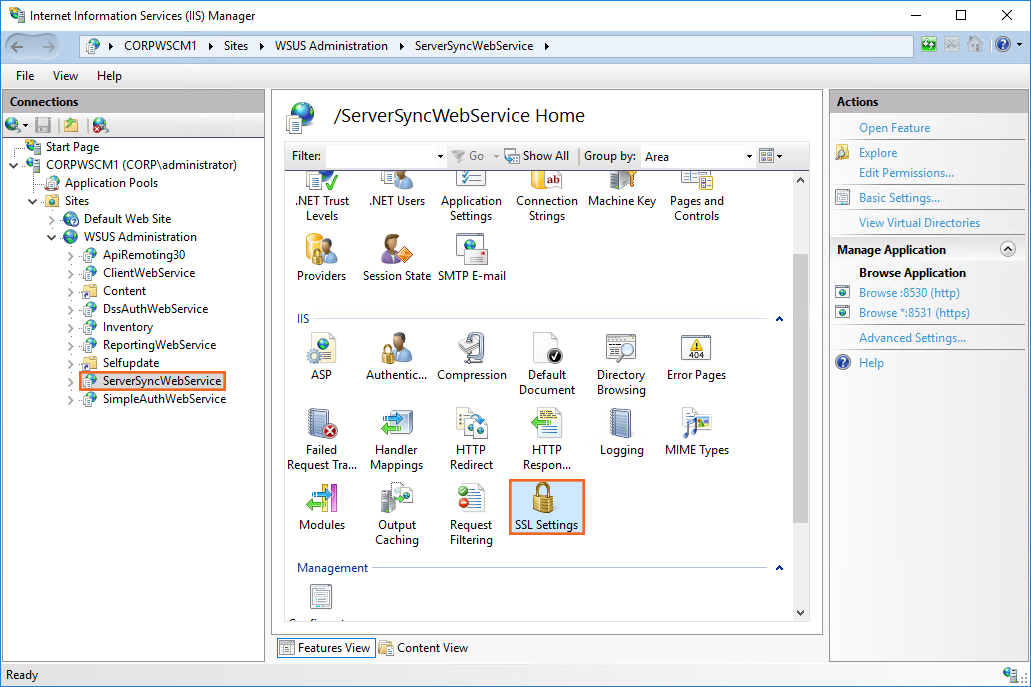The width and height of the screenshot is (1031, 687).
Task: Collapse the Manage Application section
Action: pyautogui.click(x=1007, y=250)
